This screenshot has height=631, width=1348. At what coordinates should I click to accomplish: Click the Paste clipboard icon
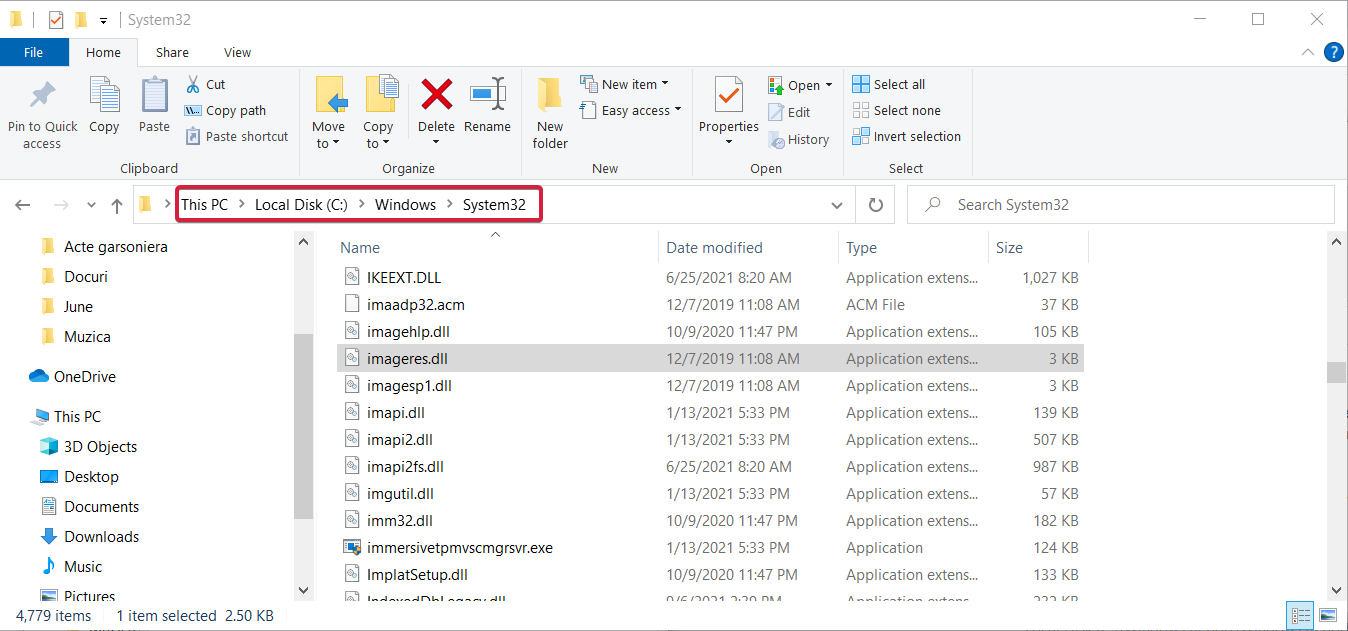154,94
